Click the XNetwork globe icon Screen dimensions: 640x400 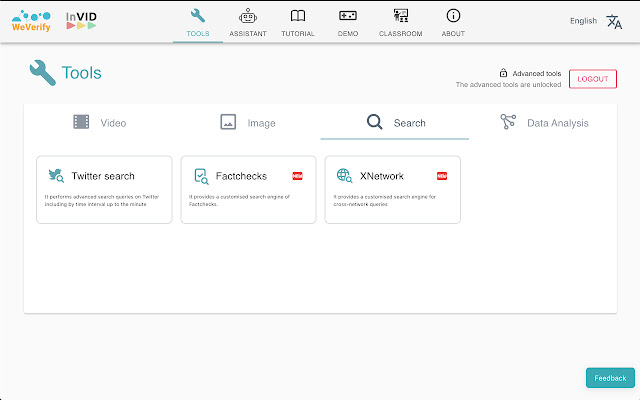point(345,176)
